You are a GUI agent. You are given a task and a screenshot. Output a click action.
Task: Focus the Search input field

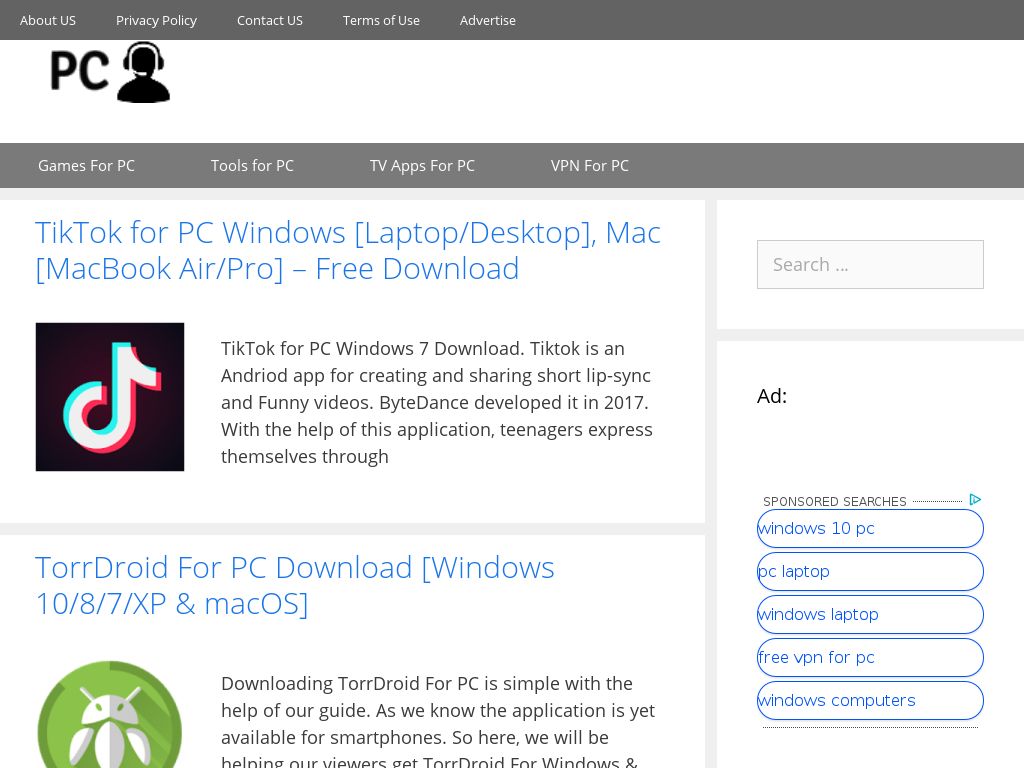point(870,264)
